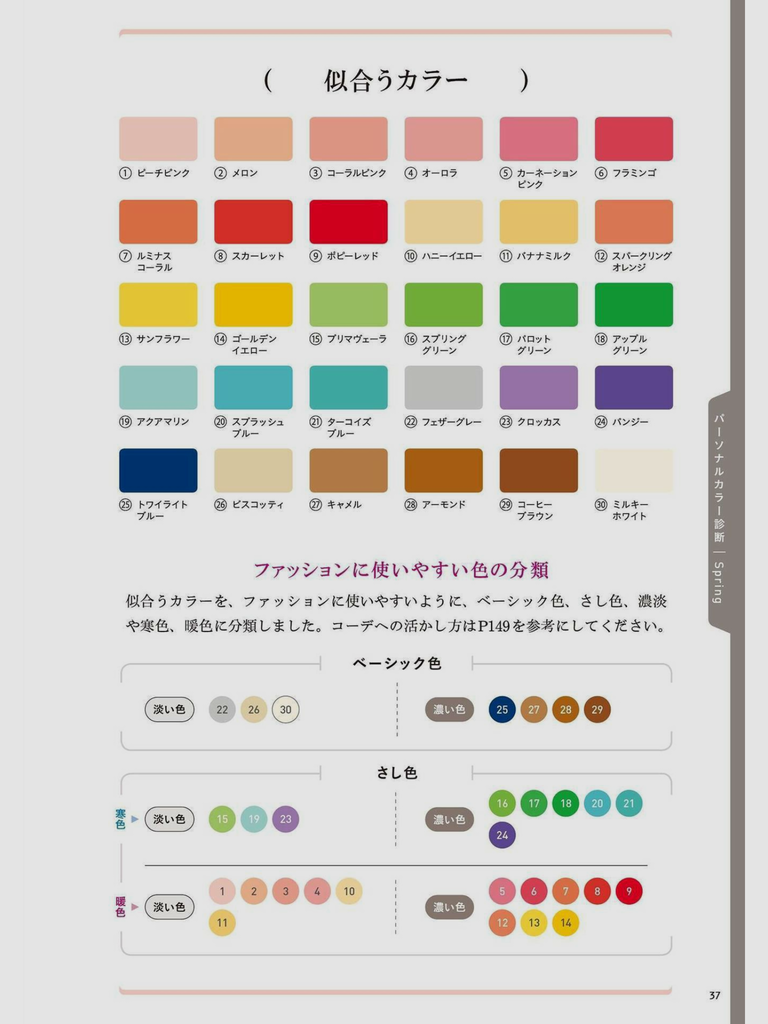
Task: Select the バナナミルク swatch
Action: pos(539,221)
